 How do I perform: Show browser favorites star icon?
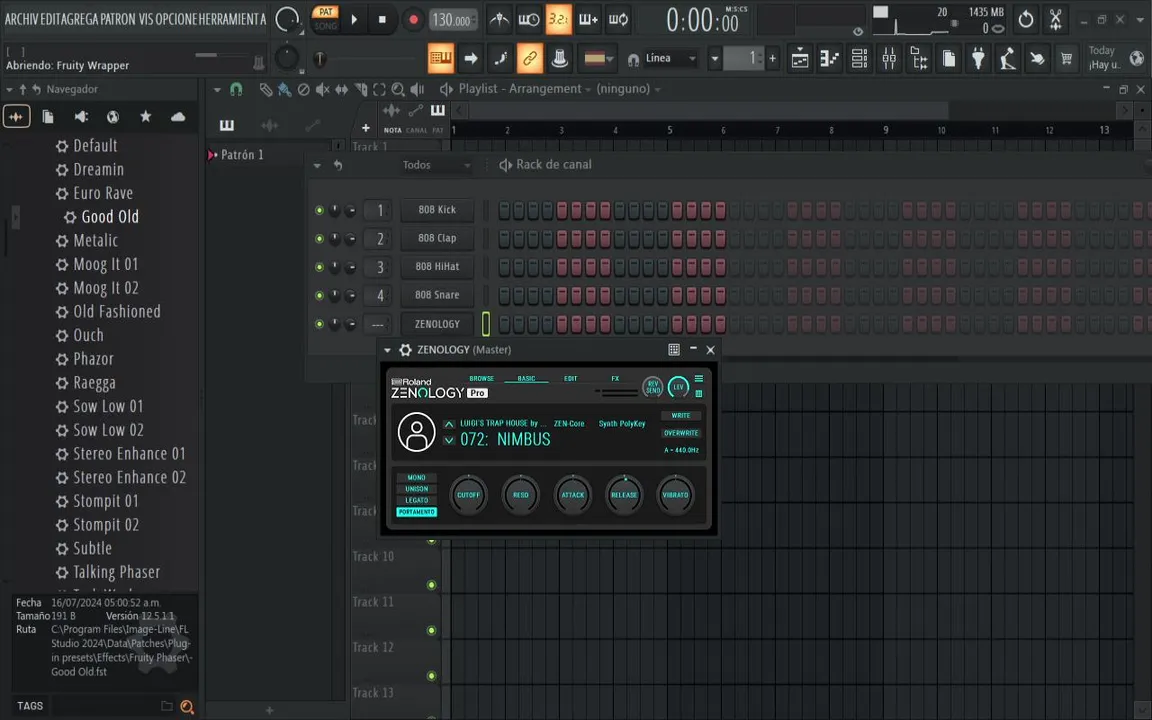pyautogui.click(x=145, y=117)
